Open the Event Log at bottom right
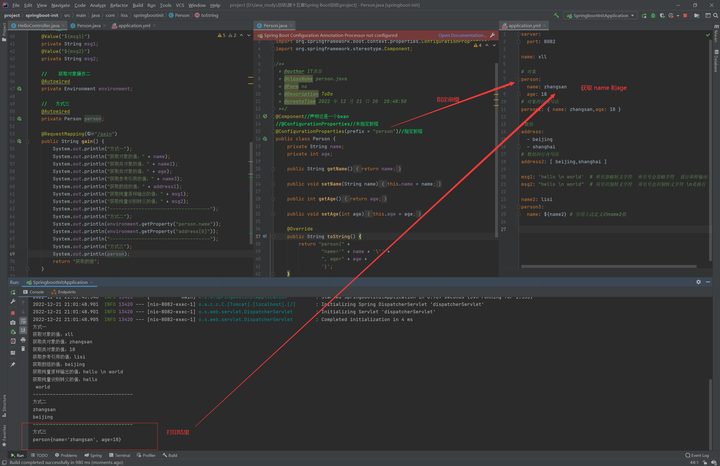The height and width of the screenshot is (466, 720). pos(697,455)
